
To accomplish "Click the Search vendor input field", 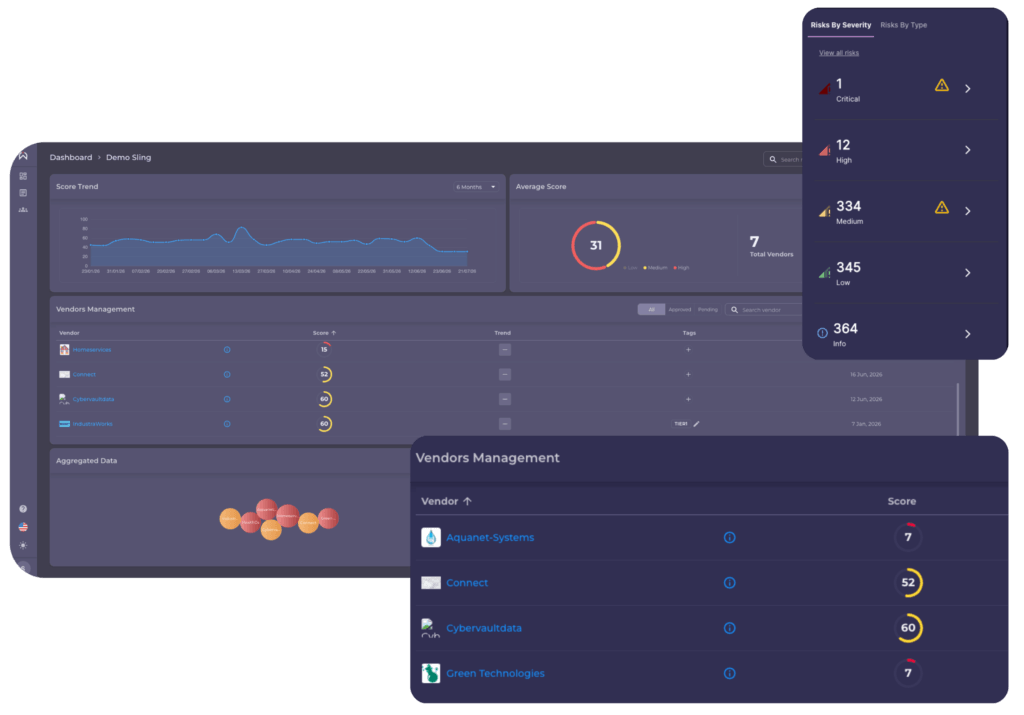I will pos(764,310).
